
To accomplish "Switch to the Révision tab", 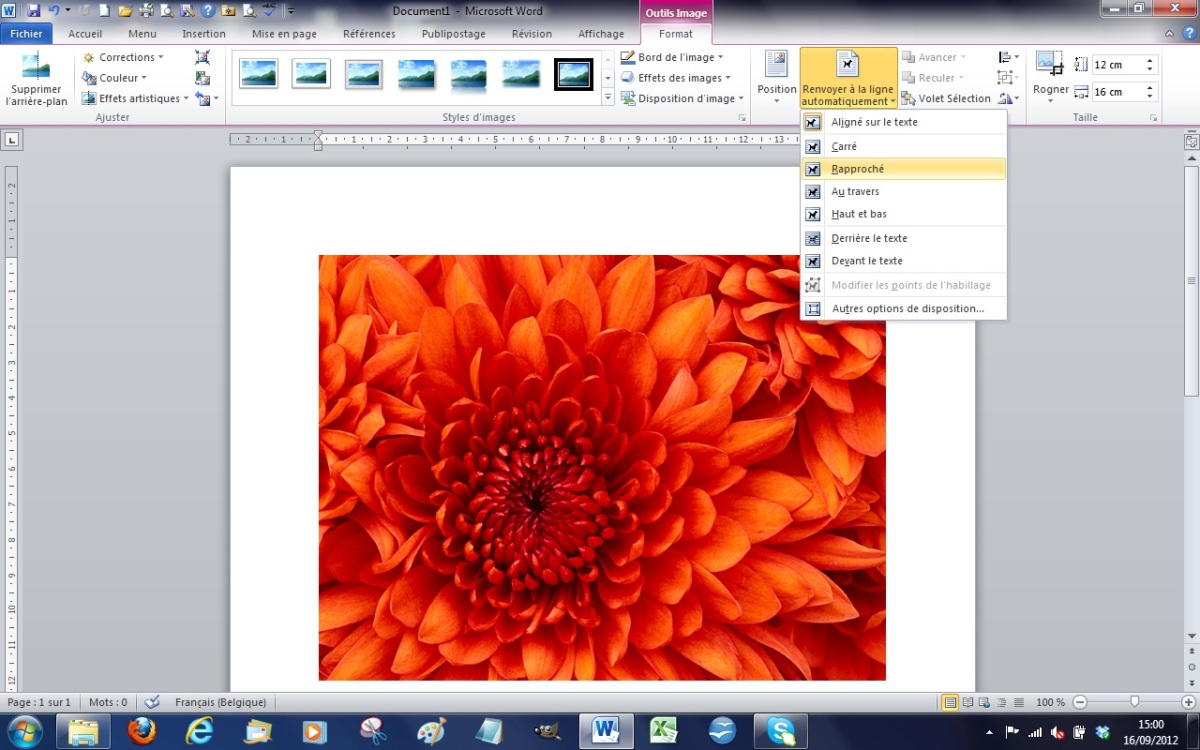I will [x=531, y=34].
